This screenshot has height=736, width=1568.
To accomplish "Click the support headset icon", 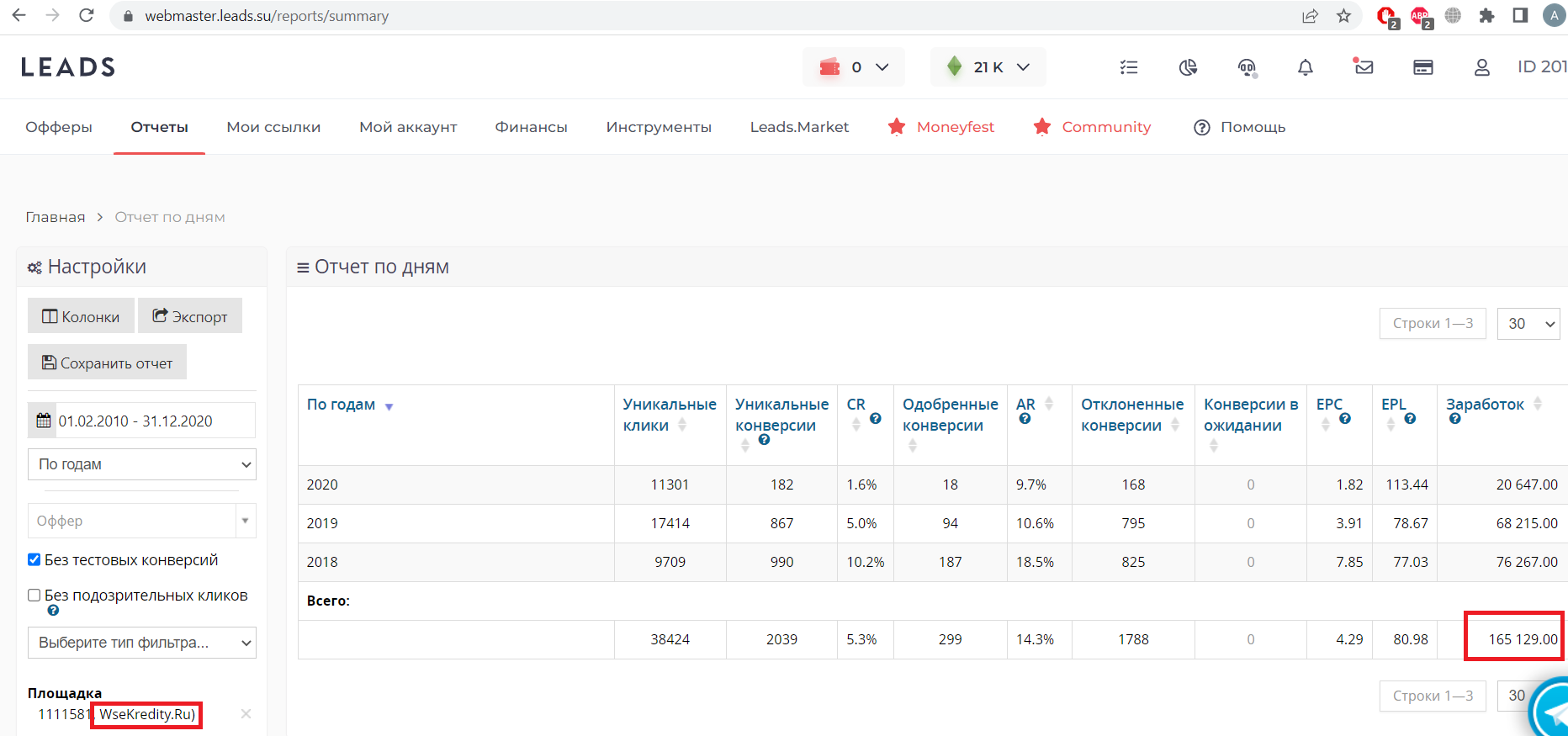I will click(1247, 67).
